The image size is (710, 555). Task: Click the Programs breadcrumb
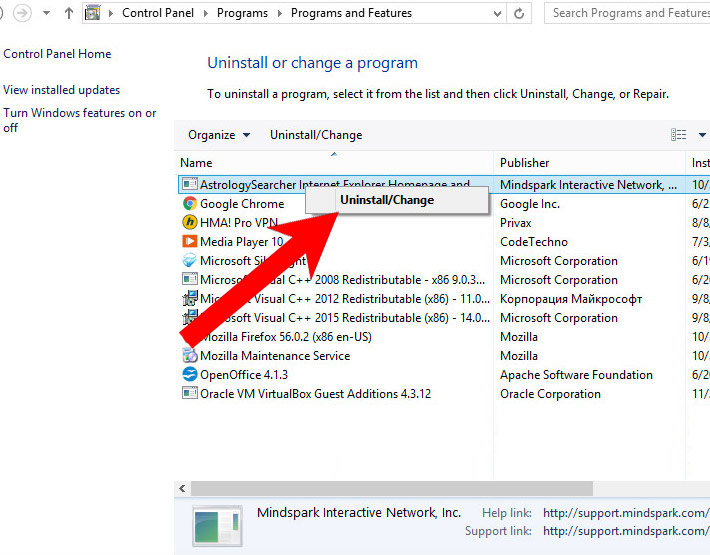pyautogui.click(x=242, y=13)
